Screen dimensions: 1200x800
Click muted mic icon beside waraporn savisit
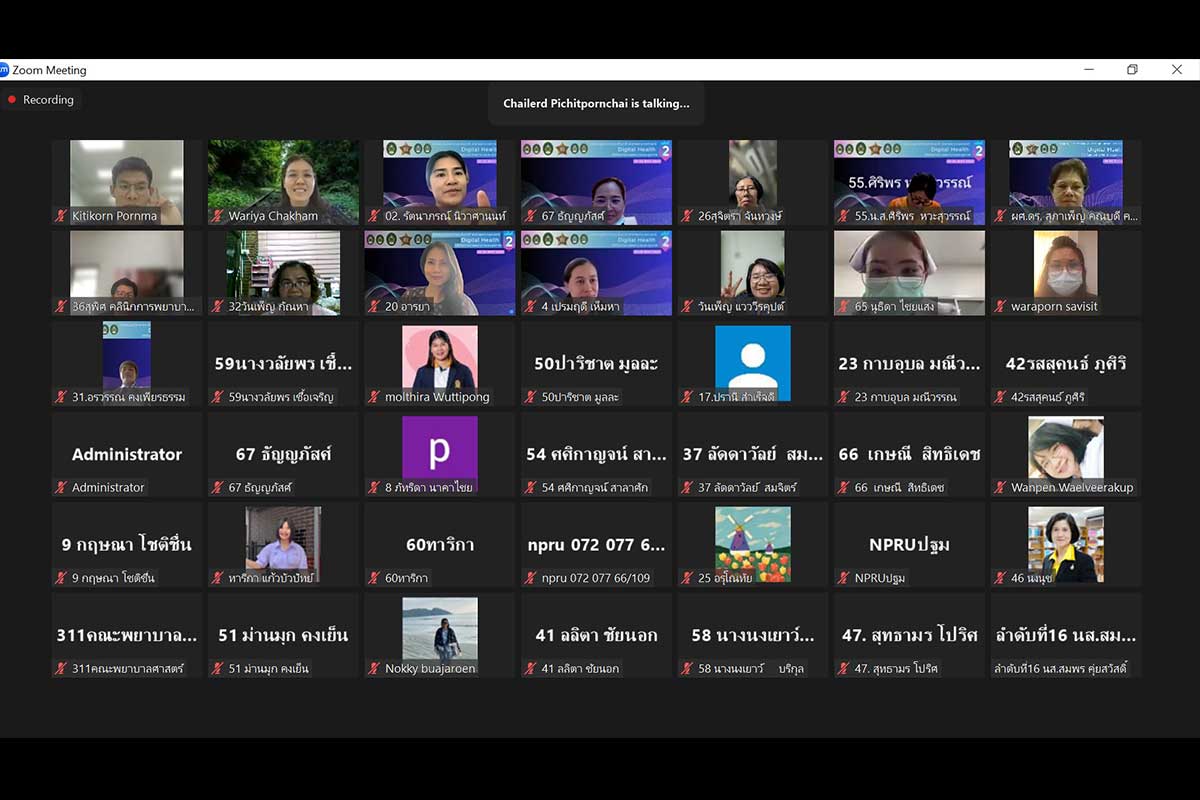point(1002,307)
